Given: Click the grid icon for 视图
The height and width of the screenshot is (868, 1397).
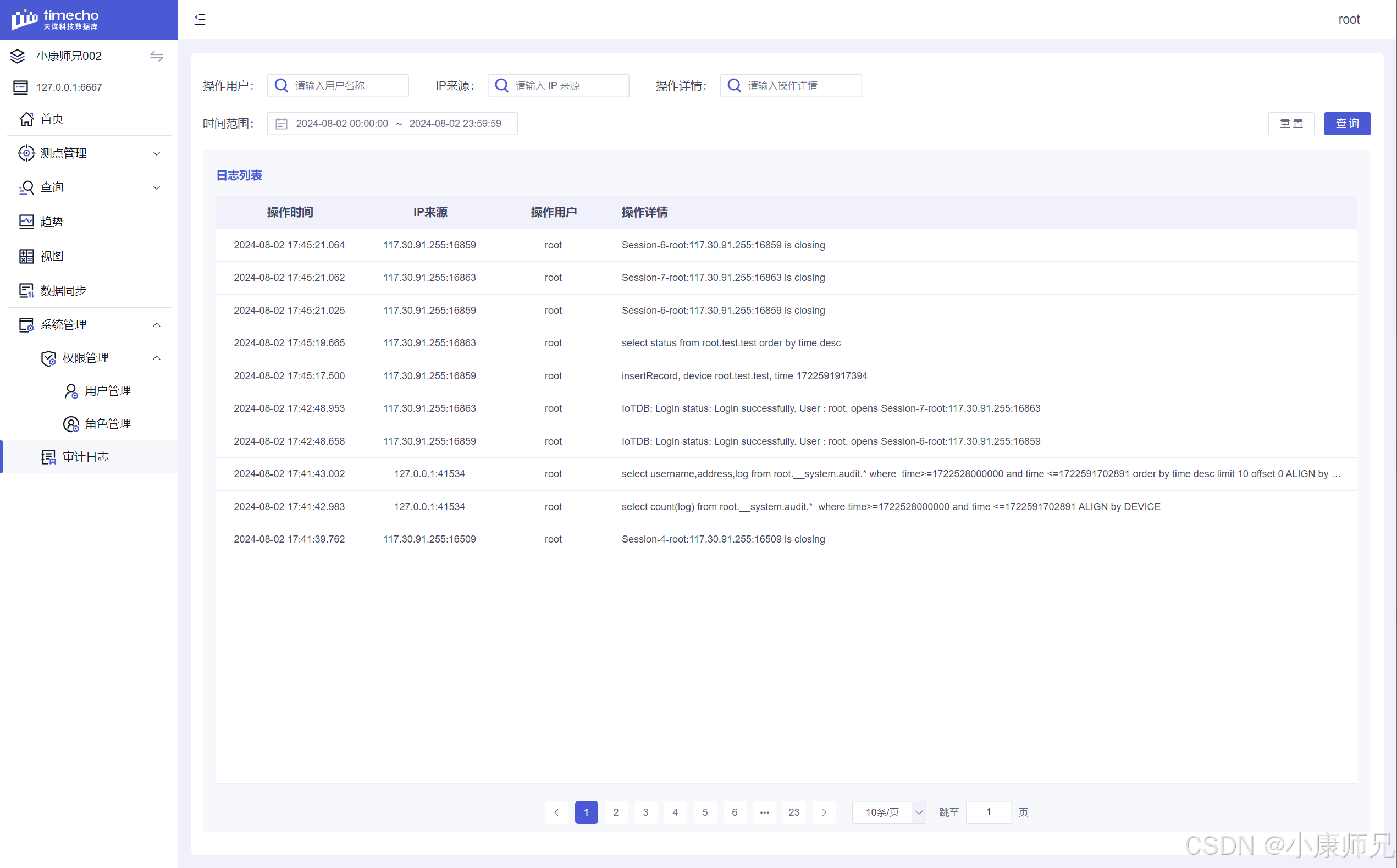Looking at the screenshot, I should click(x=26, y=256).
